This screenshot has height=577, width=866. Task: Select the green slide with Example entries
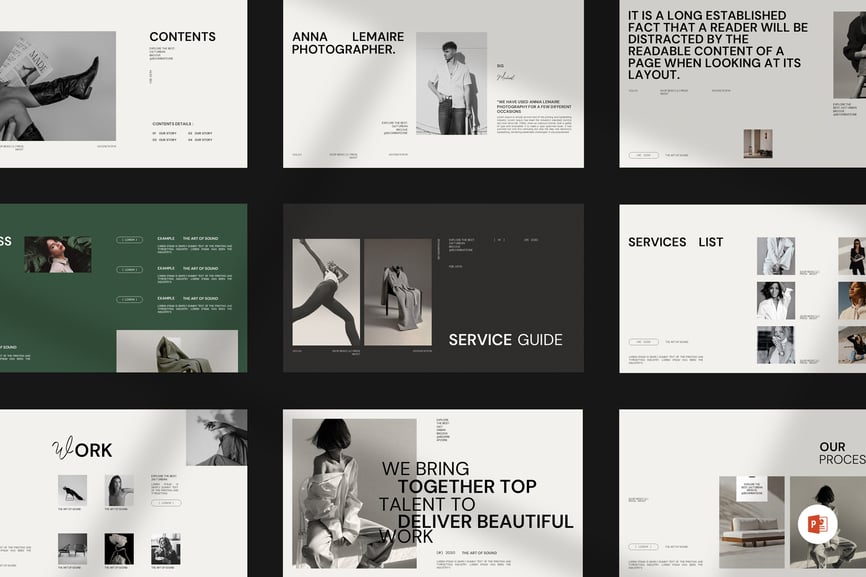(x=123, y=288)
